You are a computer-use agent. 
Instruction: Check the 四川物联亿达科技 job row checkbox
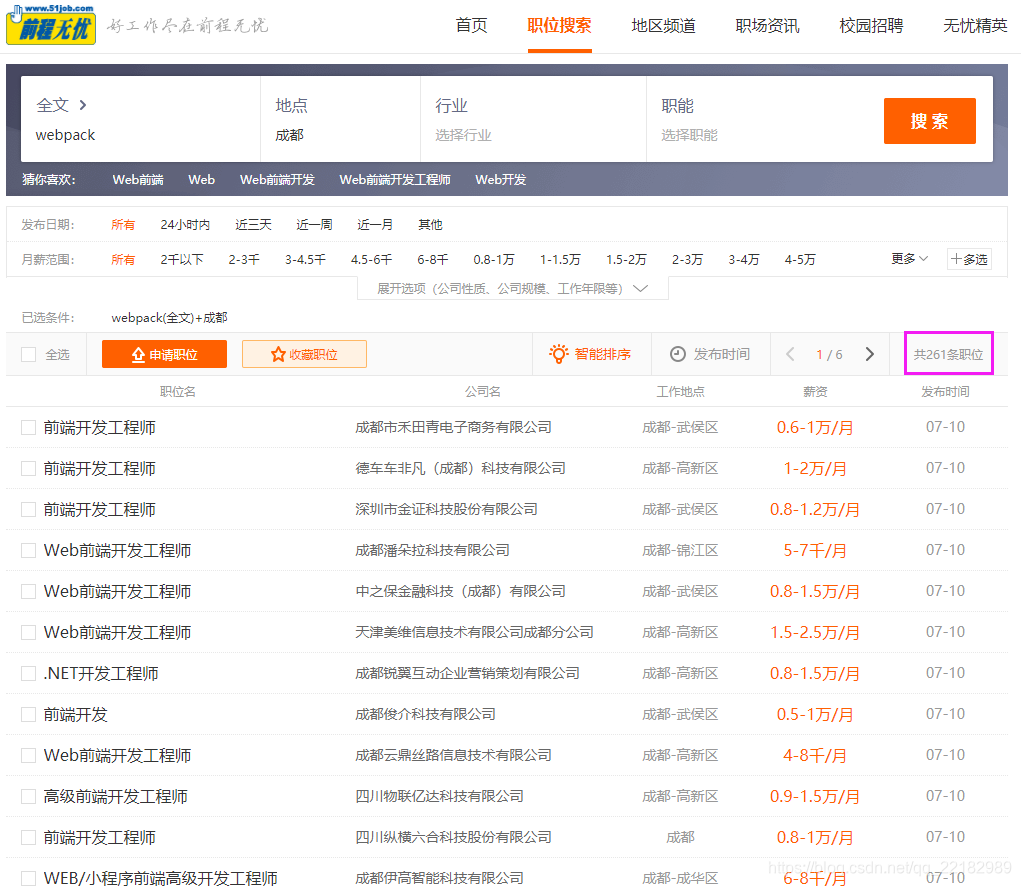(x=29, y=797)
